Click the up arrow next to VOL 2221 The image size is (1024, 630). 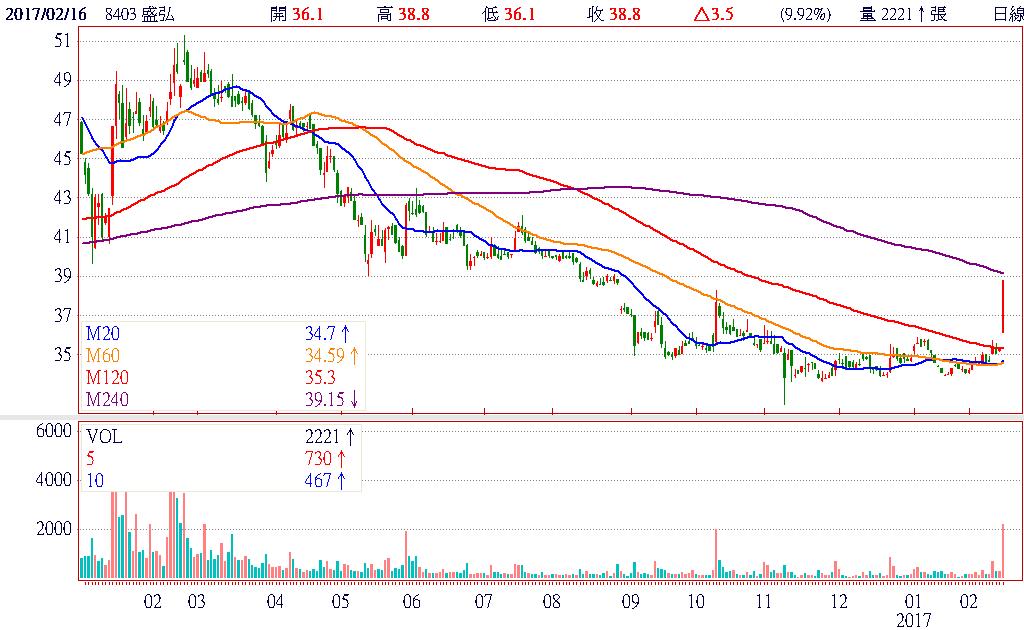tap(351, 437)
